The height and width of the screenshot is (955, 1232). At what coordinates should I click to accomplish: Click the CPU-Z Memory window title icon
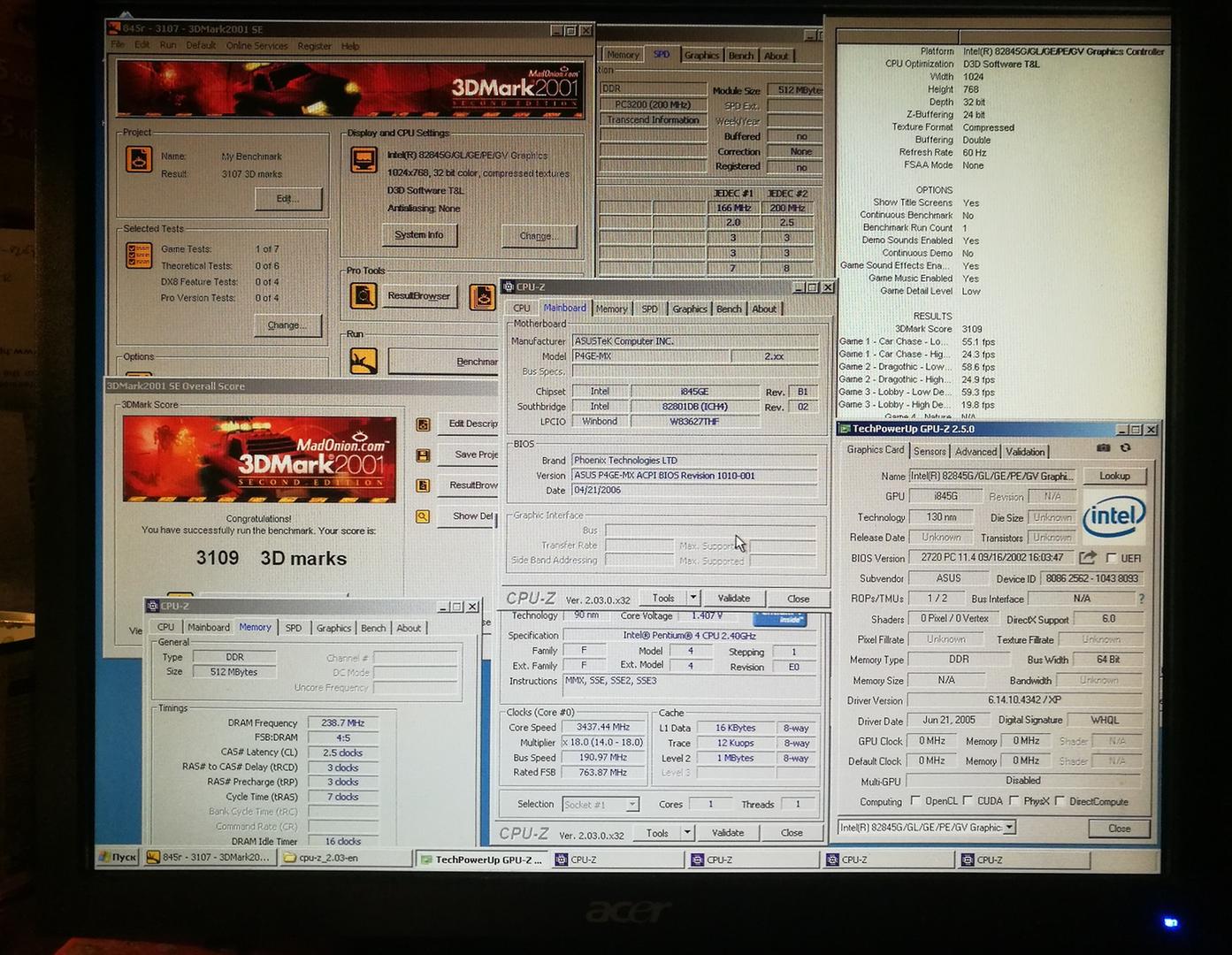pos(152,606)
